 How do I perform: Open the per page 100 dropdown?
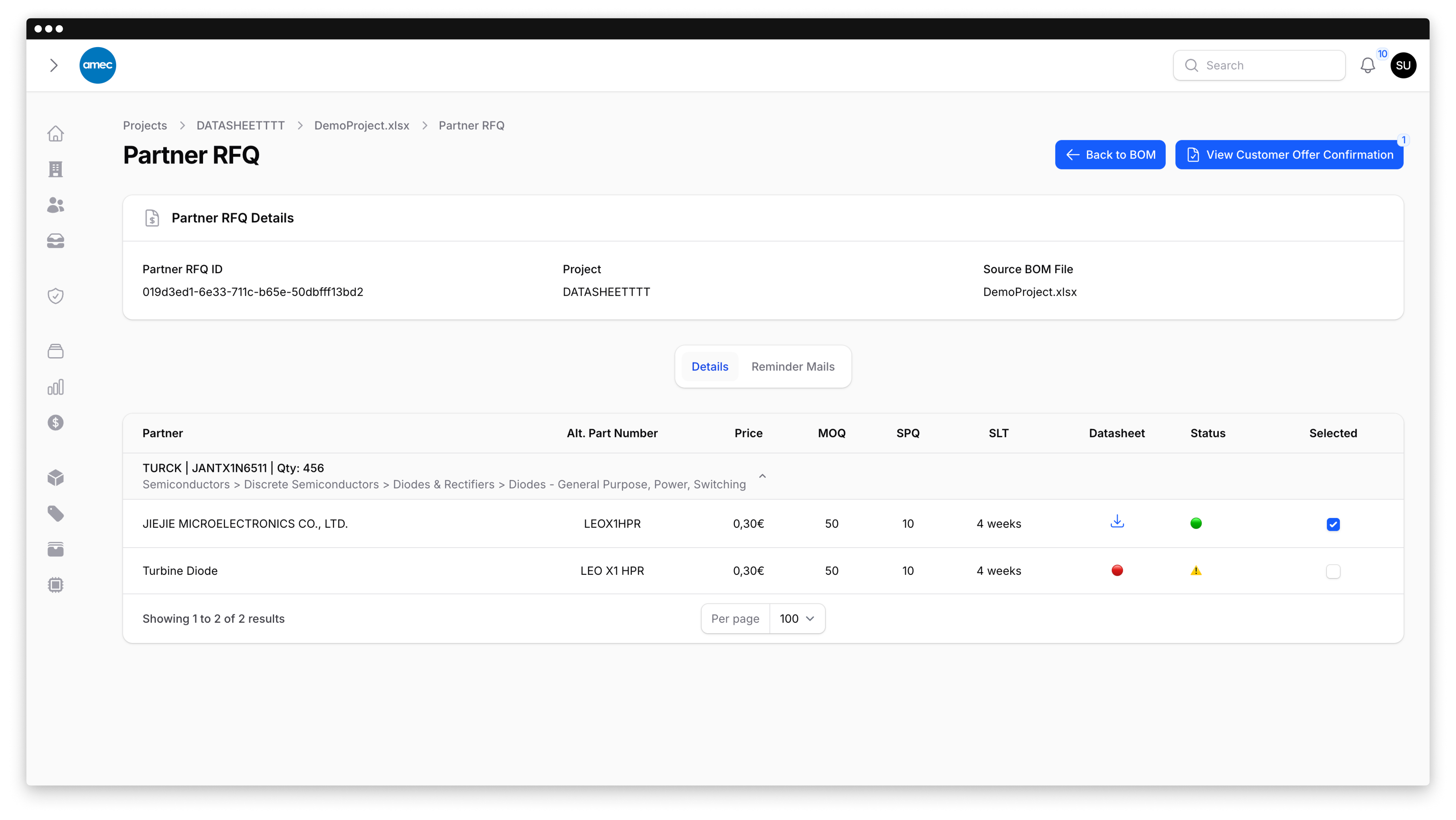point(796,619)
